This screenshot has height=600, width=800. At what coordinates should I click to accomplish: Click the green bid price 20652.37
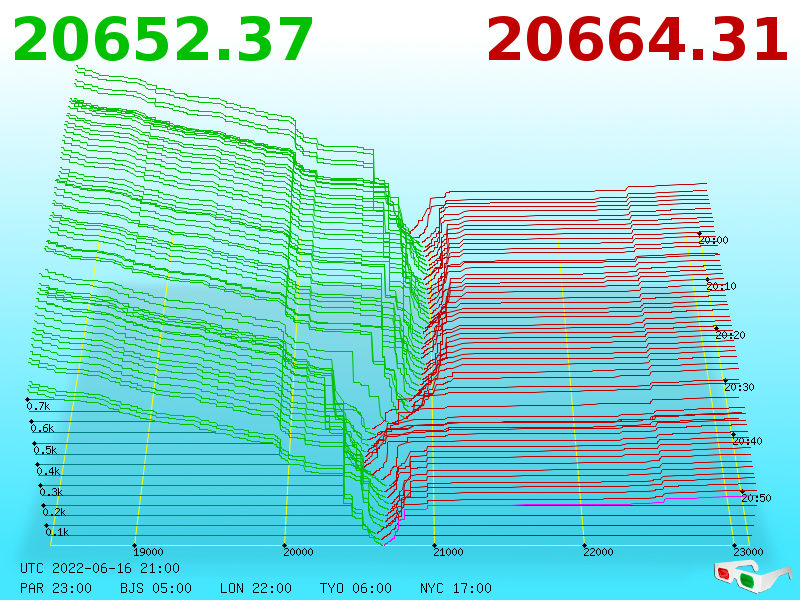(162, 39)
